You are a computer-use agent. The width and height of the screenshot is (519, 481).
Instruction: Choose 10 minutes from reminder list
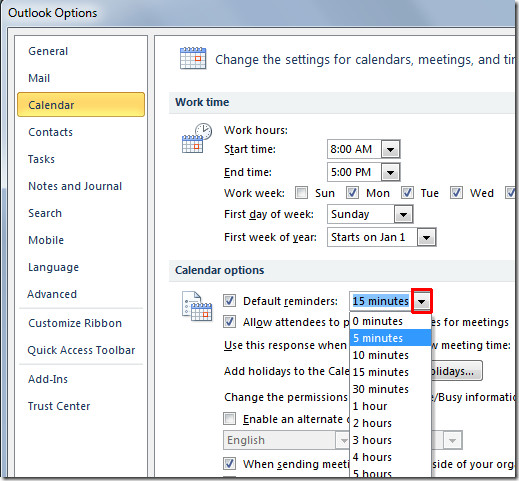[x=390, y=355]
